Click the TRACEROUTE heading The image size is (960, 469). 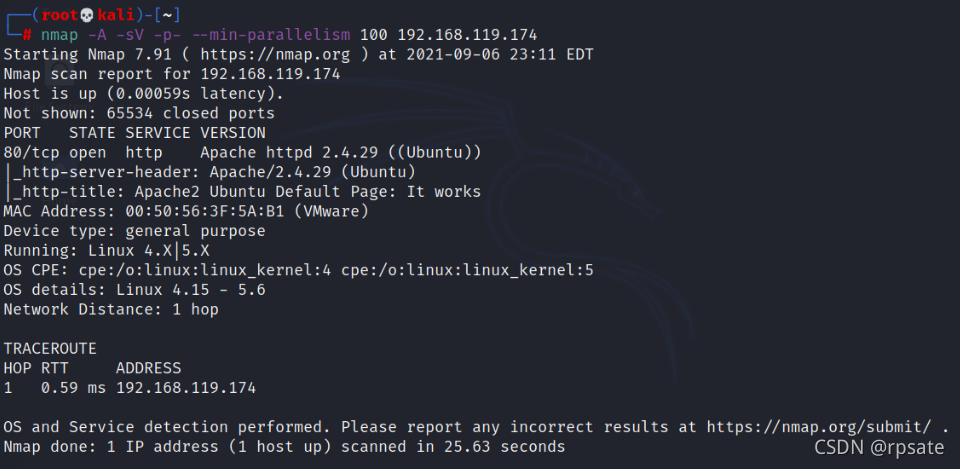tap(50, 348)
